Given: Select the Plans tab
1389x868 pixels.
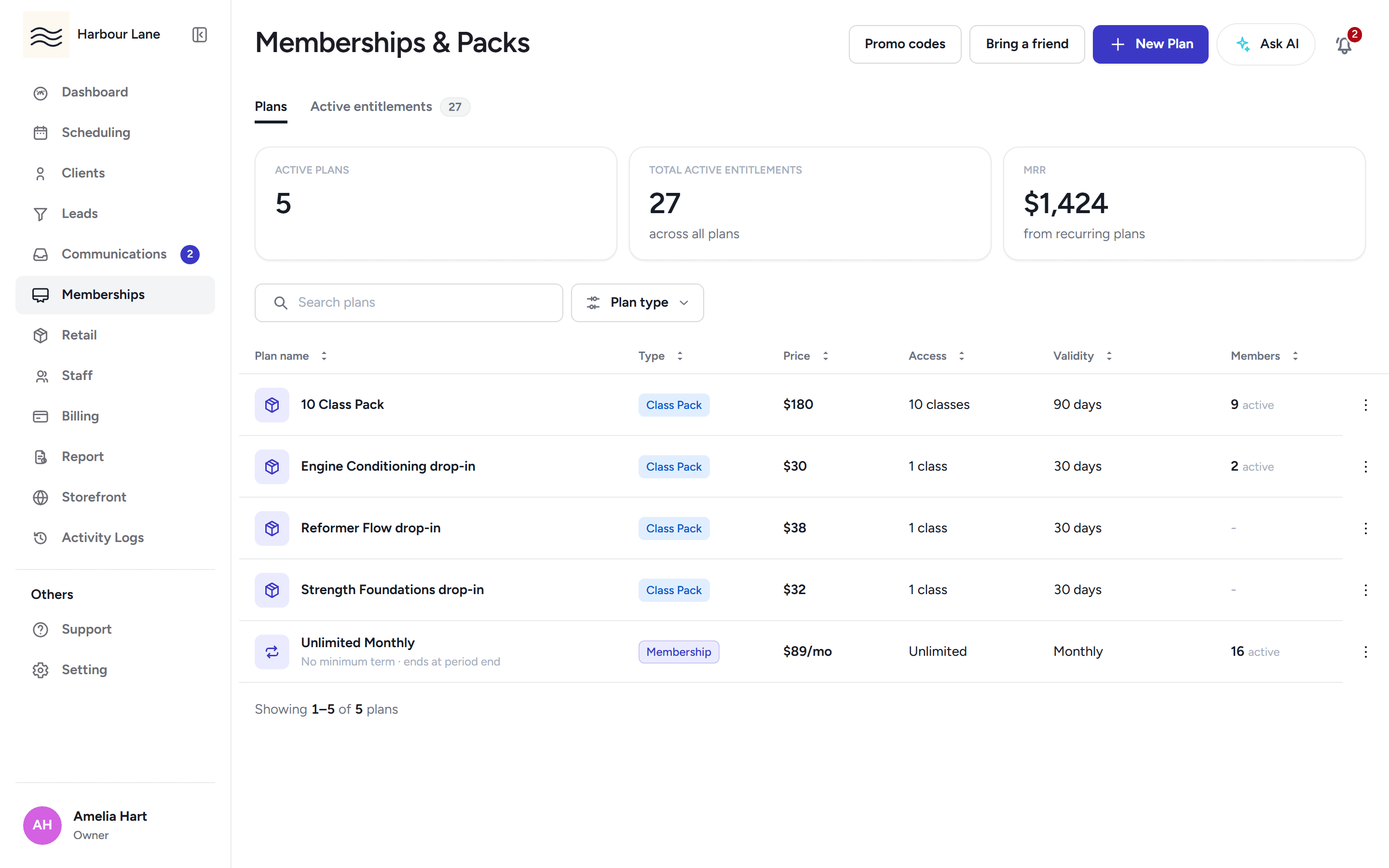Looking at the screenshot, I should 271,107.
